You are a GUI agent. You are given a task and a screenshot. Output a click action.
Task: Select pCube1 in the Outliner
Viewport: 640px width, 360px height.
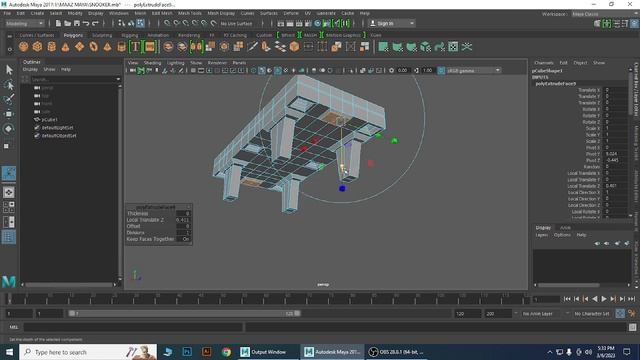click(49, 120)
